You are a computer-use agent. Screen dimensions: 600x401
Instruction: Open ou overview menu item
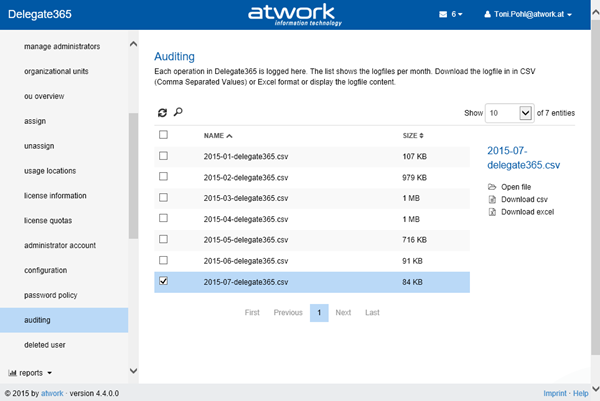pyautogui.click(x=44, y=96)
